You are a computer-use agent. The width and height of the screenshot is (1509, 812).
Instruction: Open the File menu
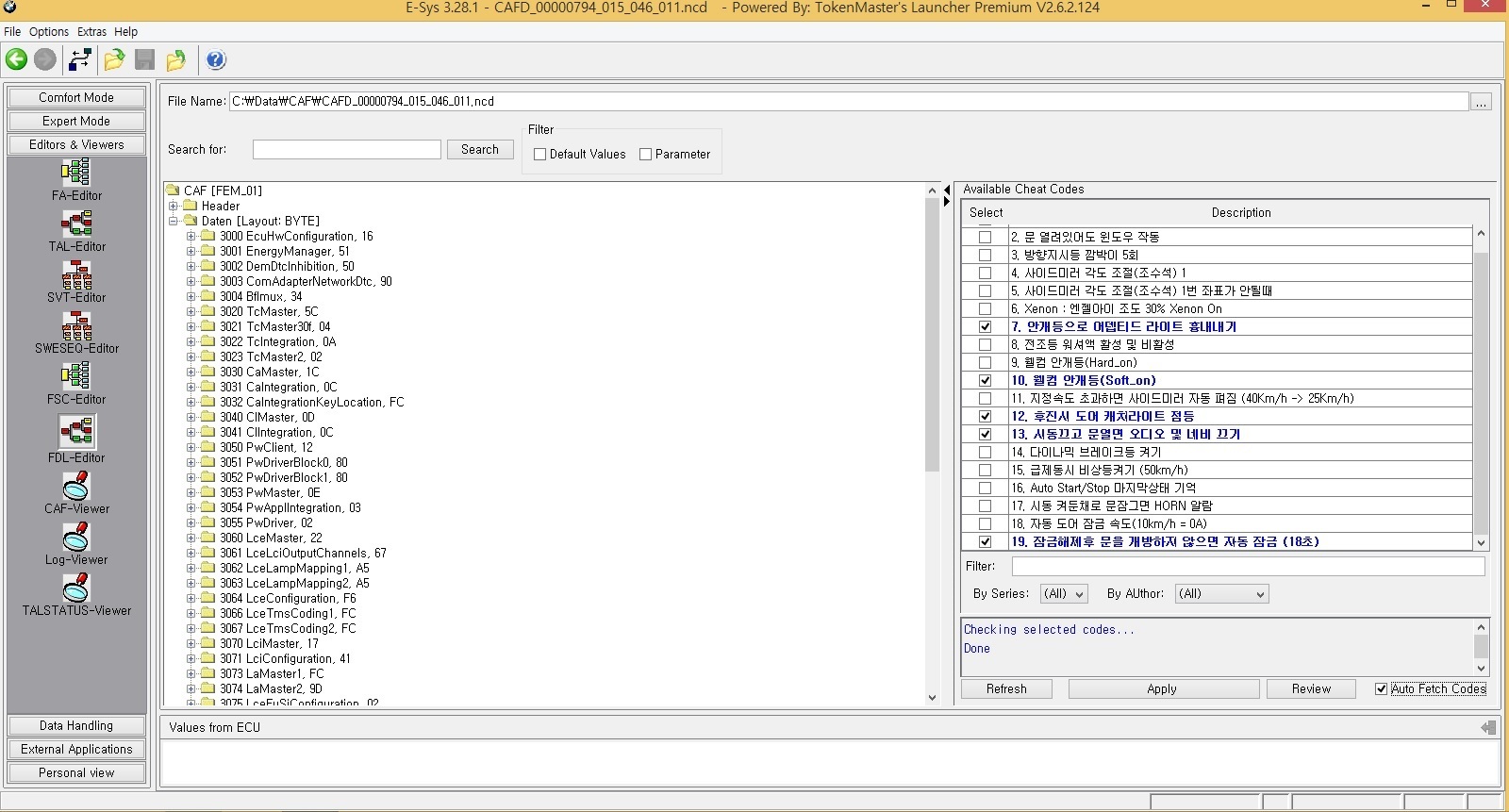(x=12, y=31)
